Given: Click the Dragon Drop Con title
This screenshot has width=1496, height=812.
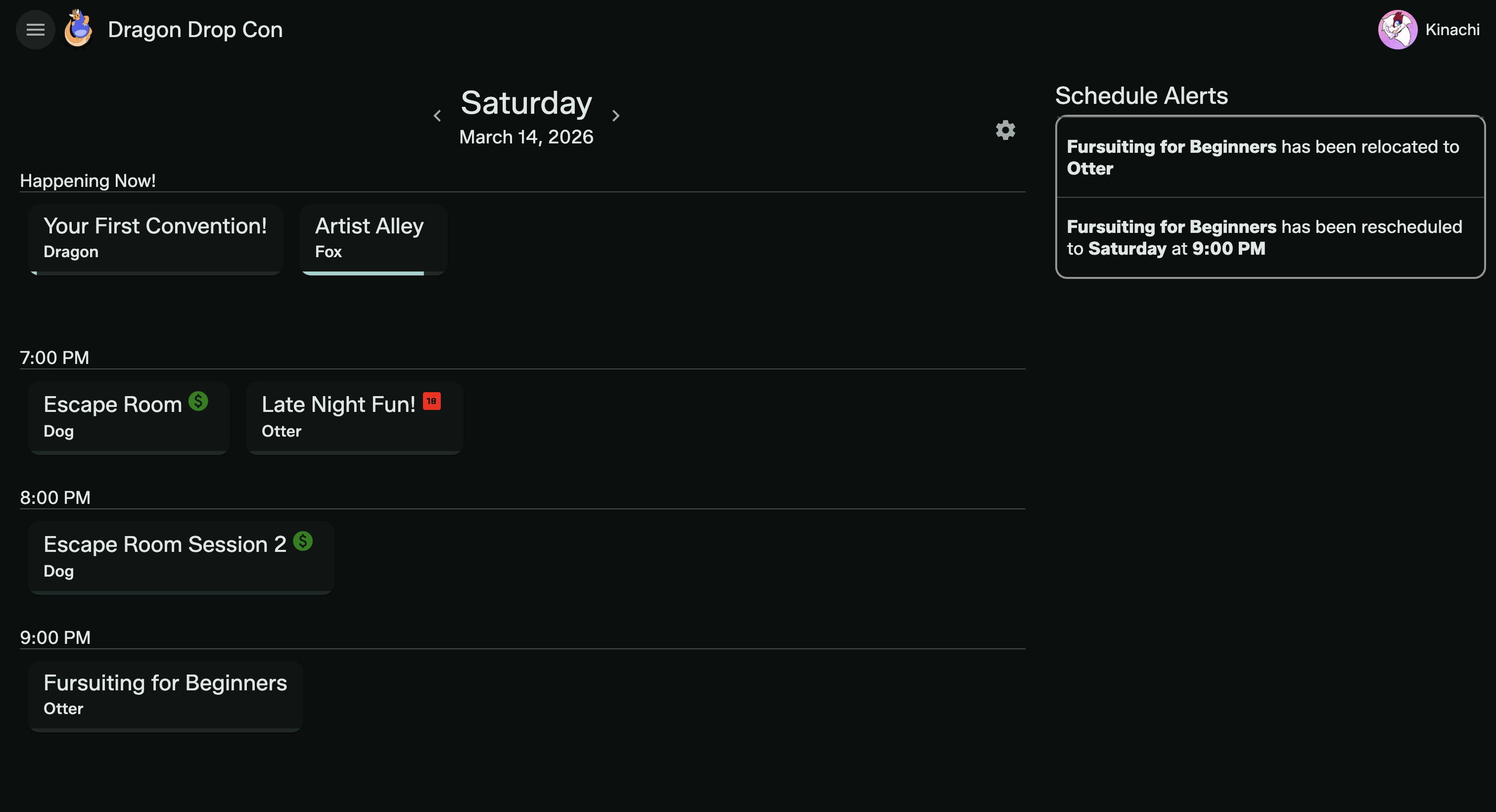Looking at the screenshot, I should click(x=195, y=30).
